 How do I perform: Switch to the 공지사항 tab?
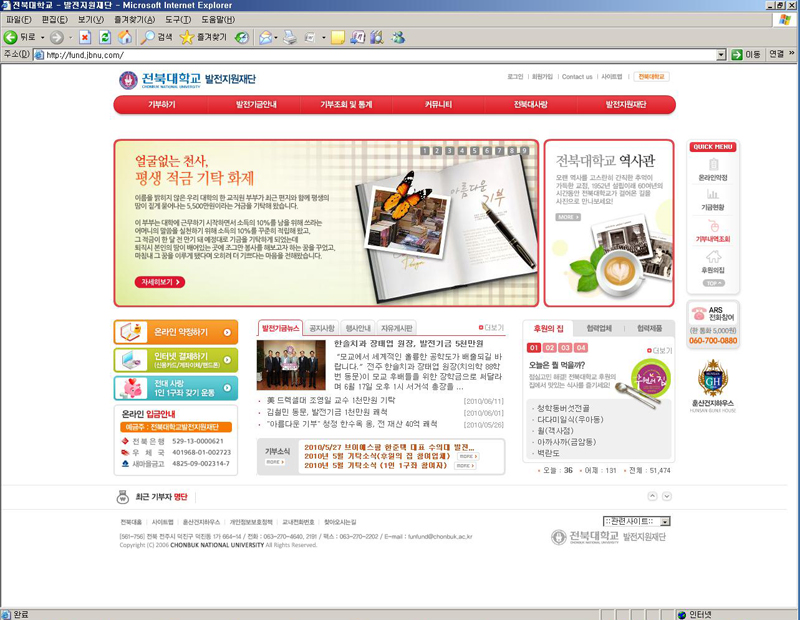click(321, 328)
